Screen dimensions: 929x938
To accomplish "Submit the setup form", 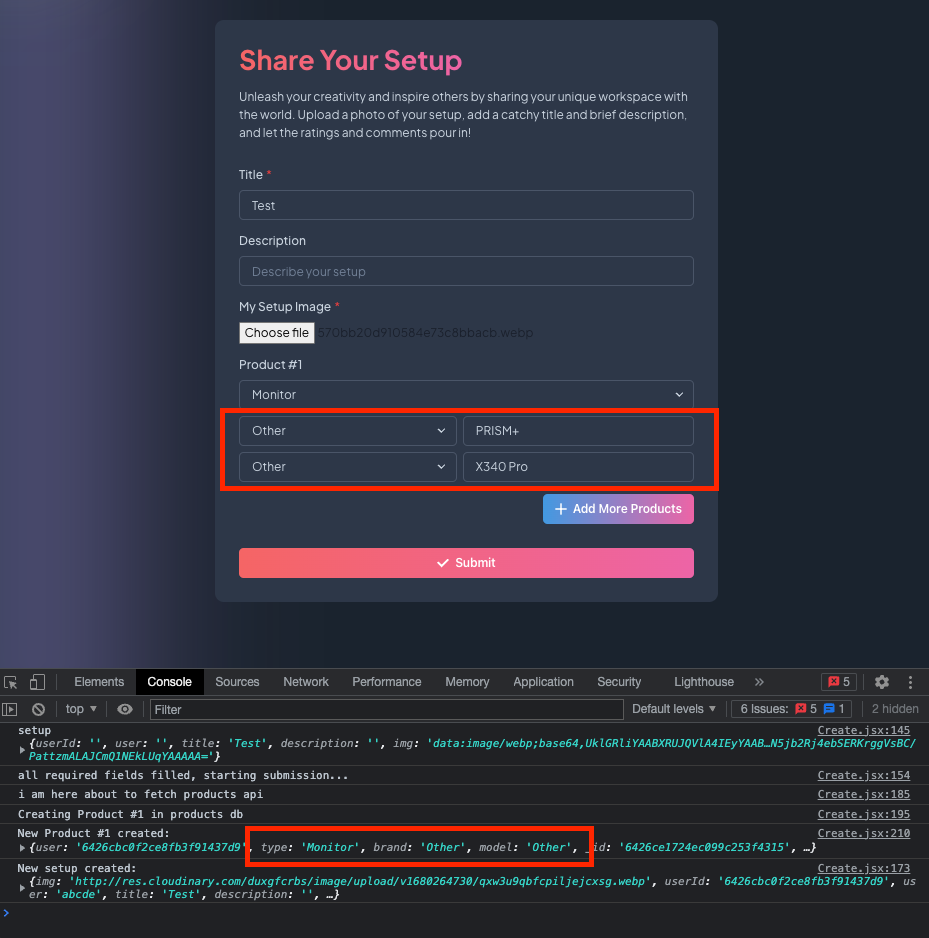I will [x=466, y=562].
